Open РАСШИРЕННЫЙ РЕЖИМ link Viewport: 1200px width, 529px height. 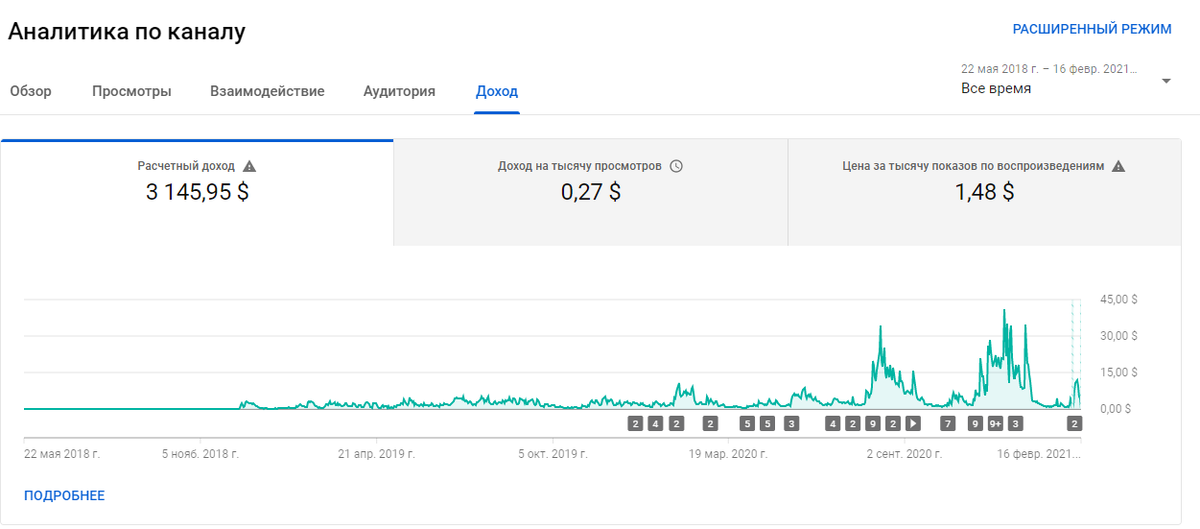[x=1092, y=29]
